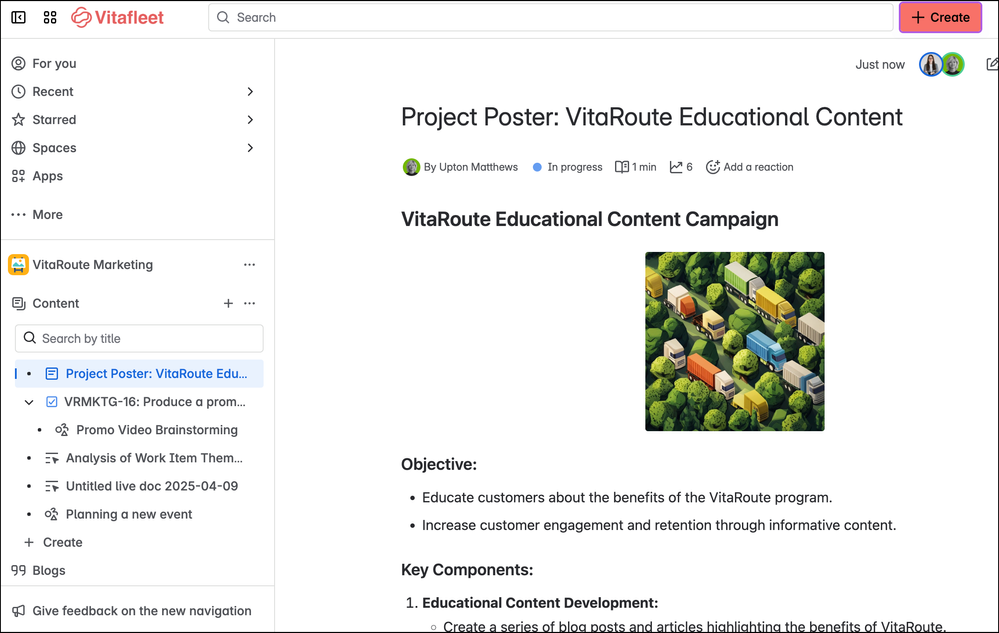Image resolution: width=999 pixels, height=633 pixels.
Task: Change the In progress status
Action: click(x=567, y=167)
